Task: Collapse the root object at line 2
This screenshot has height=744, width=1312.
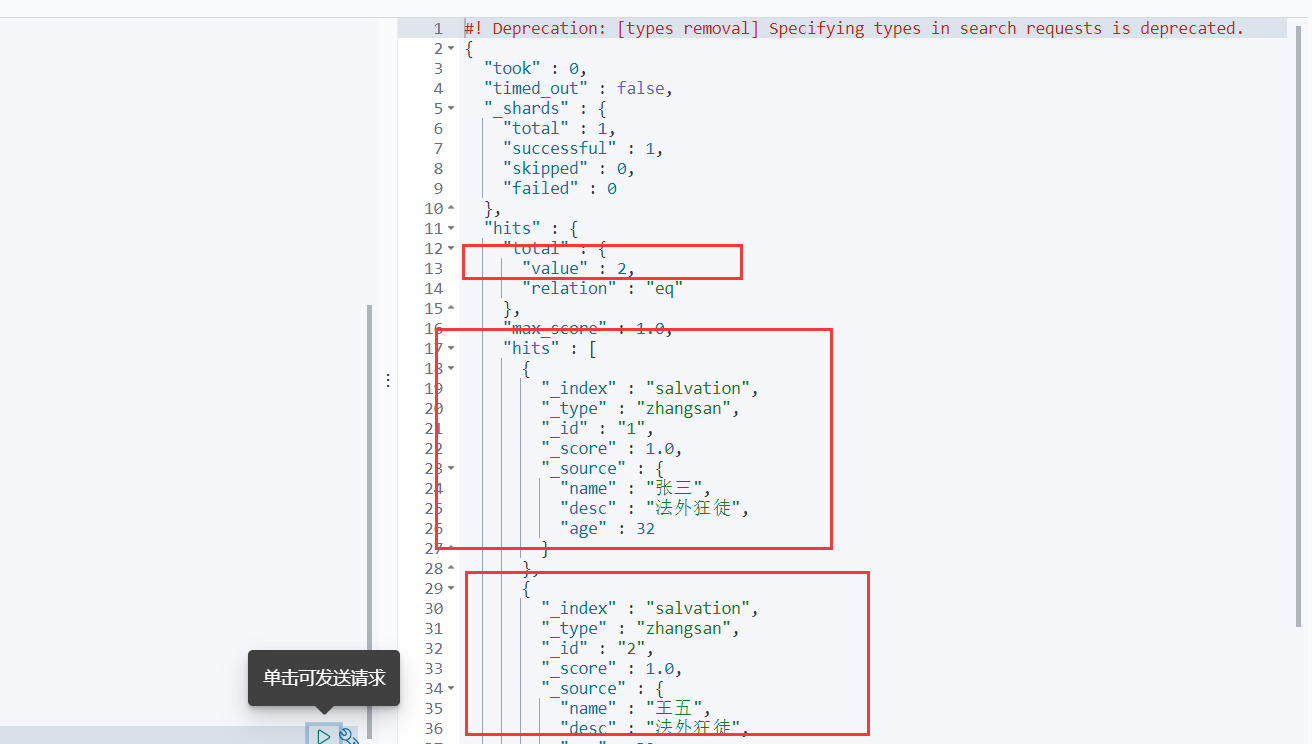Action: pyautogui.click(x=451, y=48)
